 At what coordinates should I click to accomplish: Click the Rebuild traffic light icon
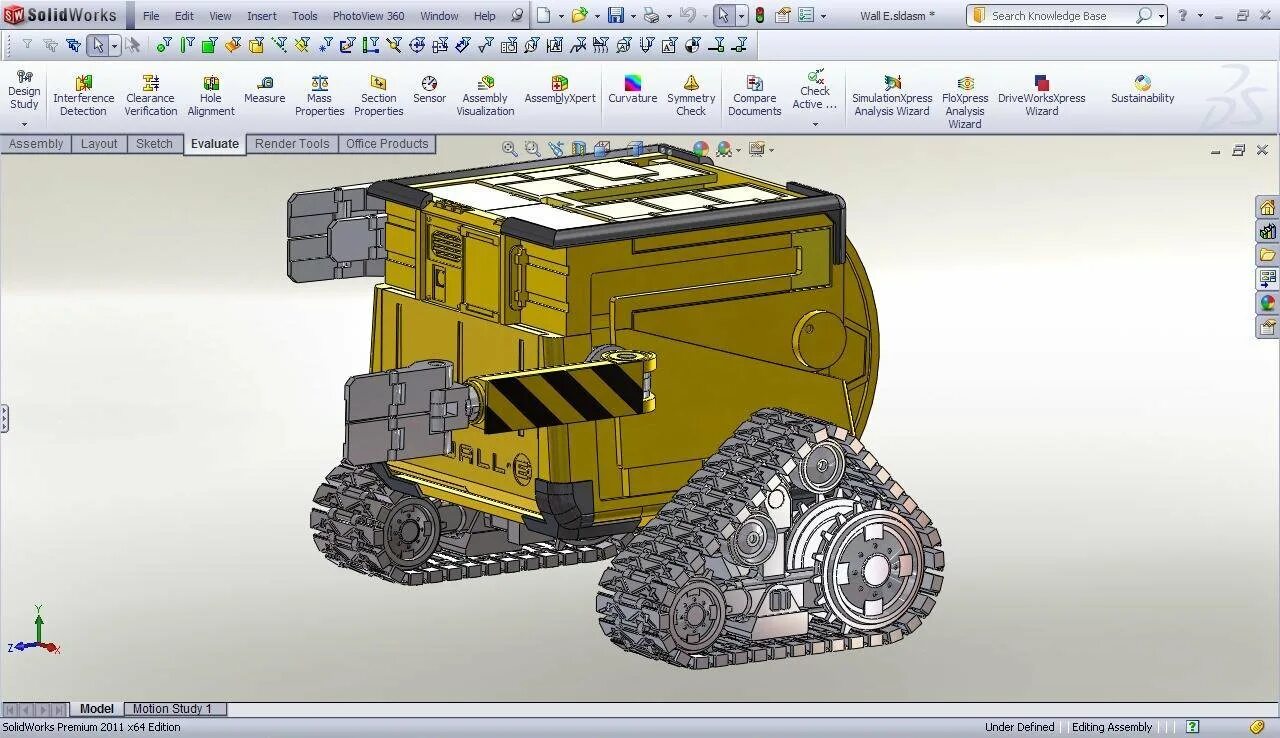759,15
